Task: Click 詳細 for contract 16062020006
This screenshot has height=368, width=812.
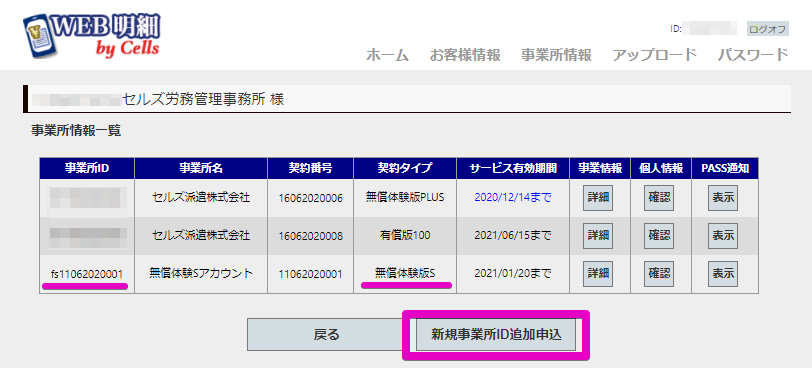Action: tap(598, 197)
